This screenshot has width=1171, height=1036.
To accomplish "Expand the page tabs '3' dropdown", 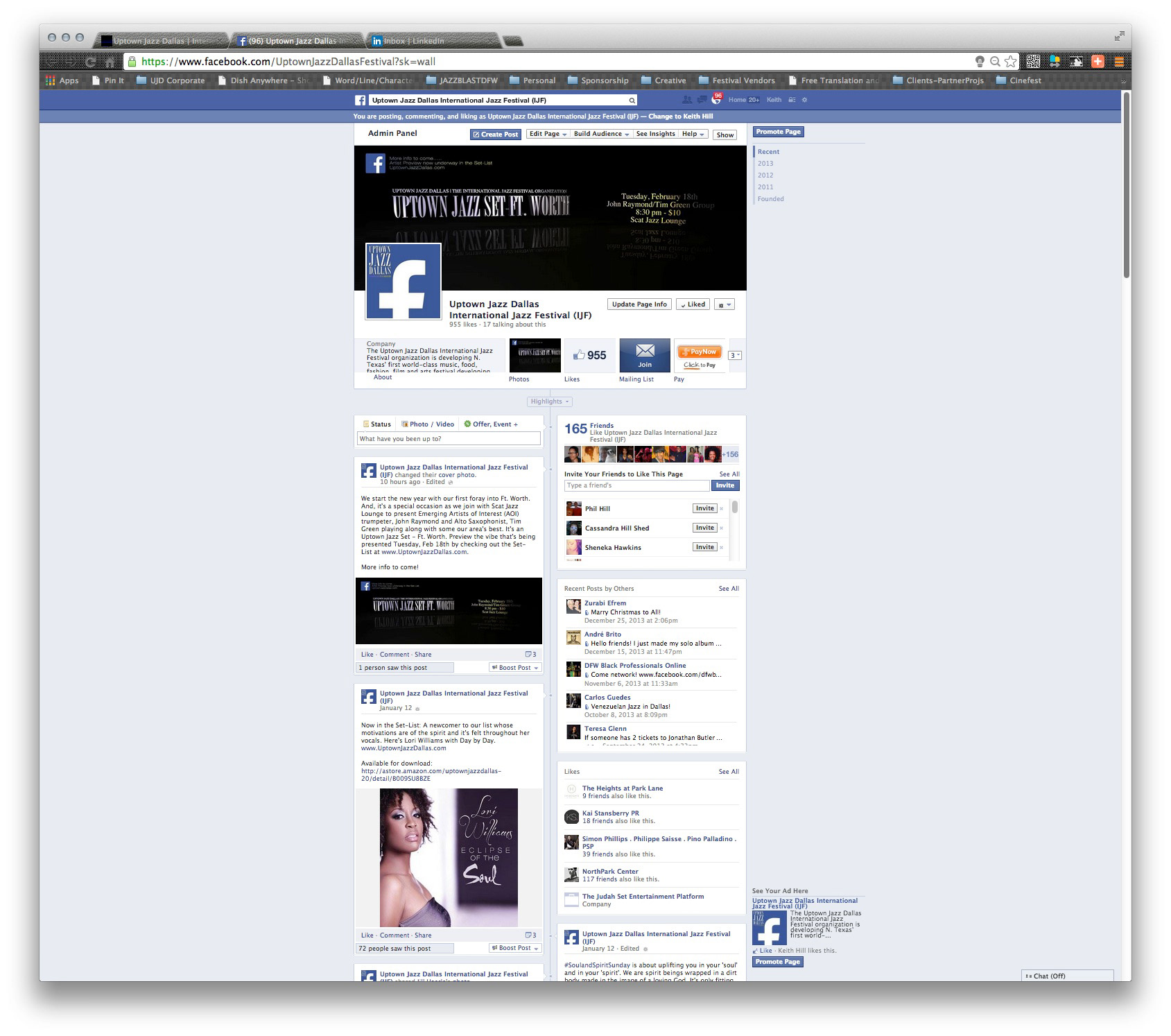I will pos(735,356).
